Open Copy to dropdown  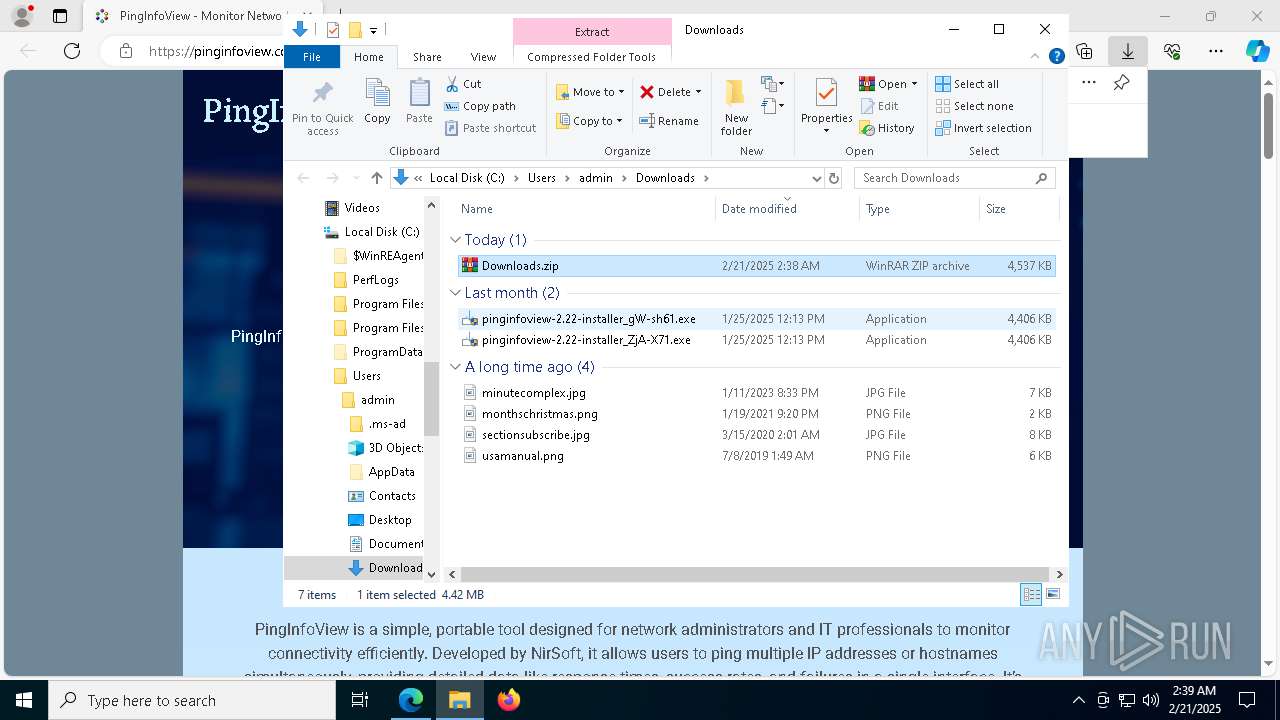[x=590, y=121]
